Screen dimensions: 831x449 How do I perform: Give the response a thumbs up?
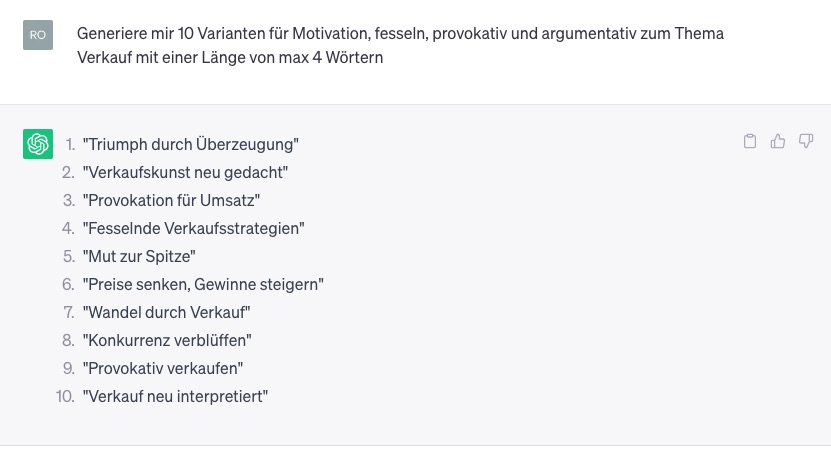(x=777, y=141)
